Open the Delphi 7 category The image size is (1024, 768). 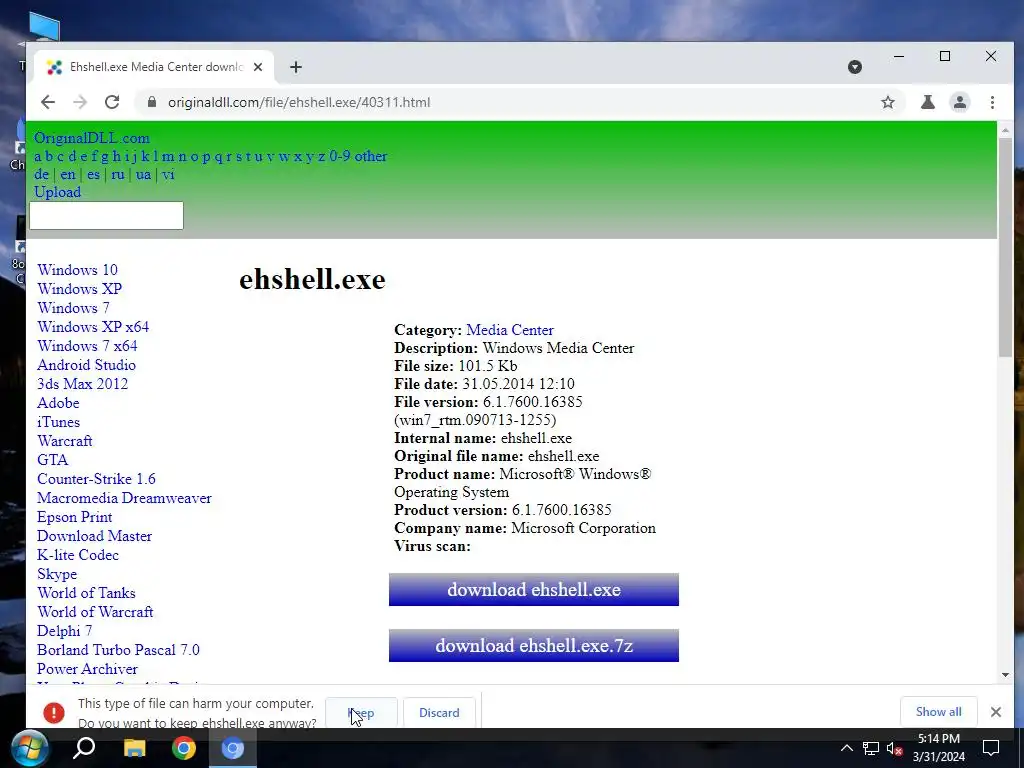64,631
